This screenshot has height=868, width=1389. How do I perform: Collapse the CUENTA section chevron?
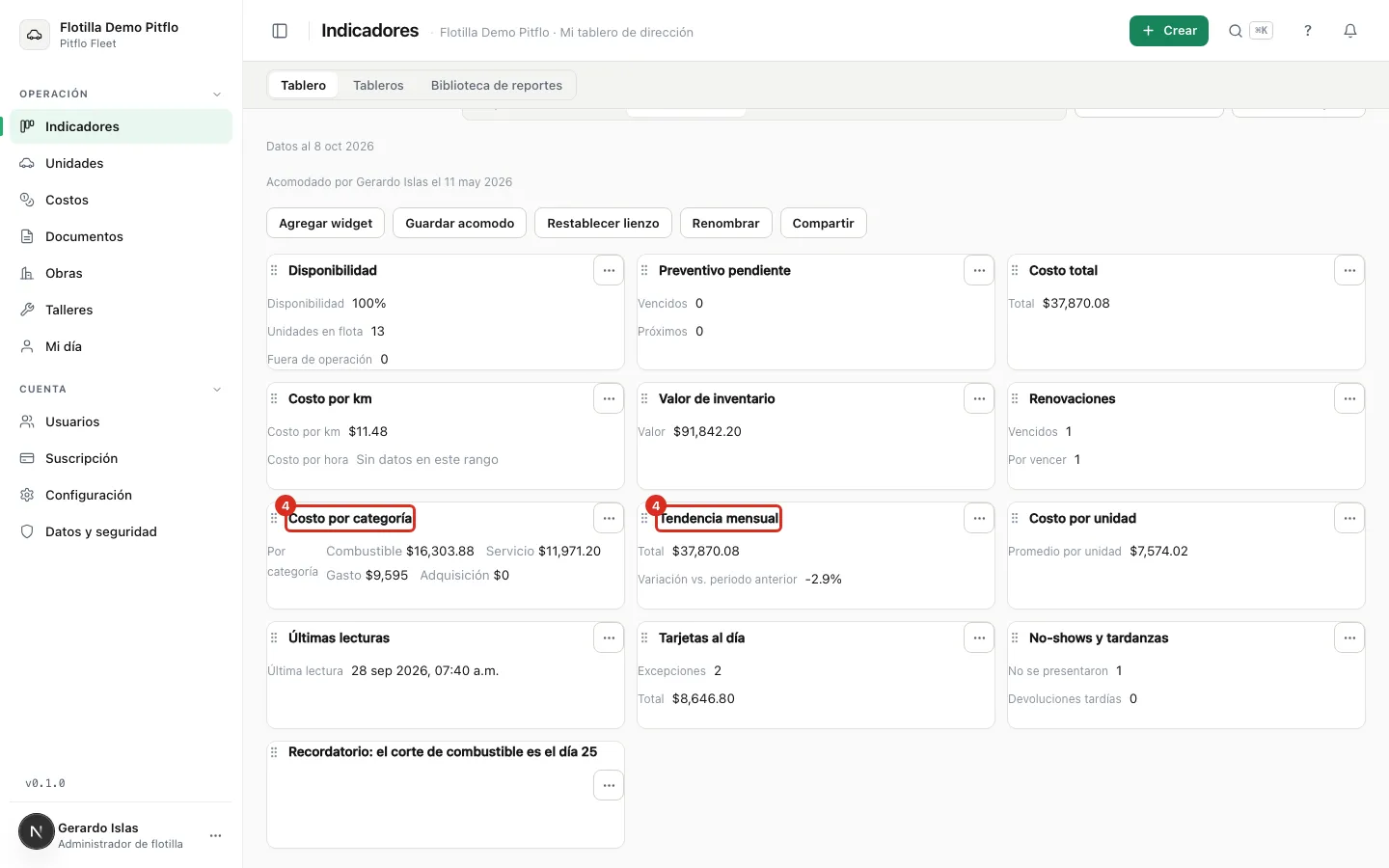click(x=217, y=390)
